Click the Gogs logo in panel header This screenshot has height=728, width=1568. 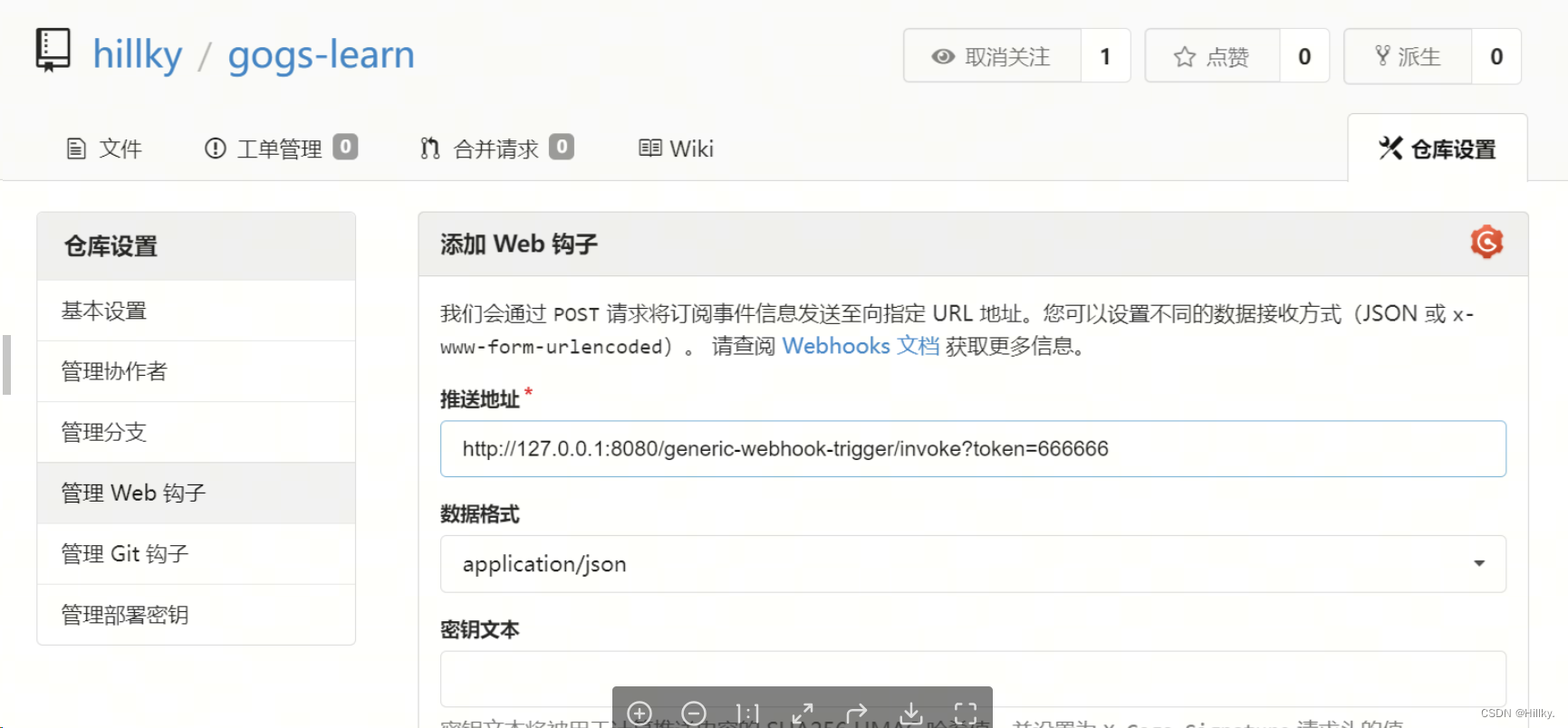click(x=1486, y=242)
